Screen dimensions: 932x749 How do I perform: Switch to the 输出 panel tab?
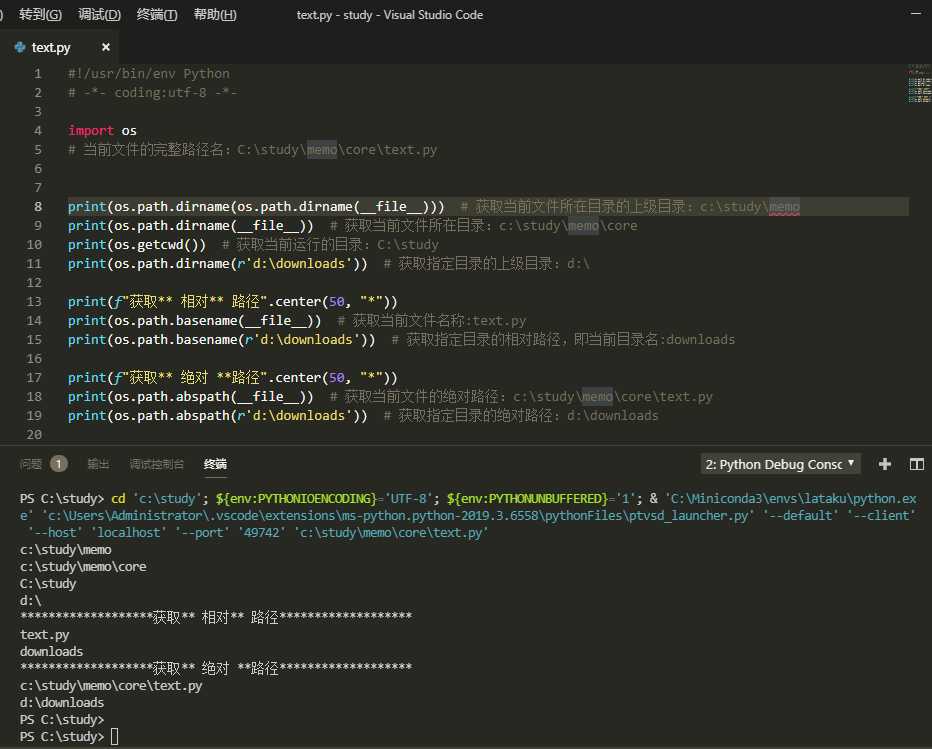pos(98,464)
